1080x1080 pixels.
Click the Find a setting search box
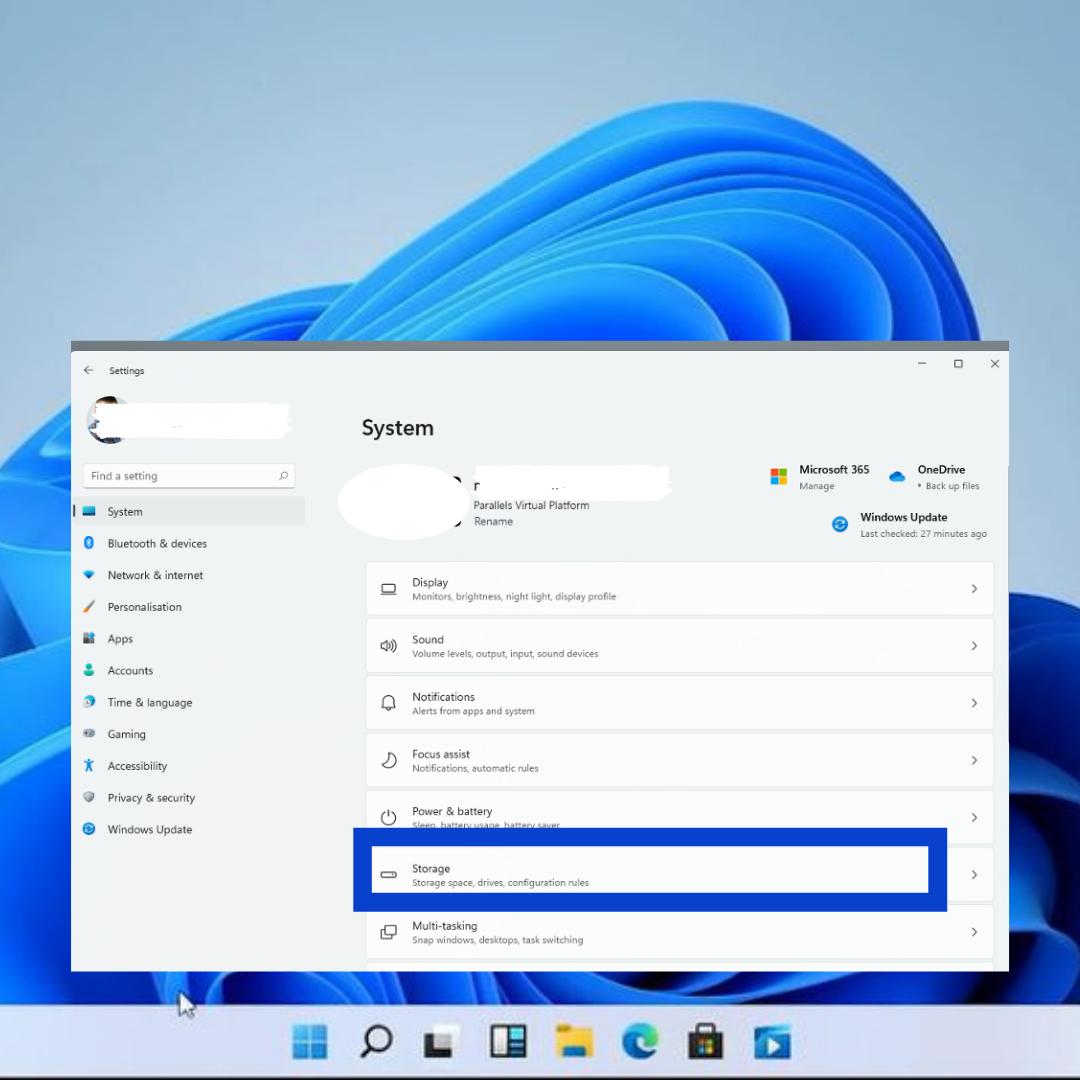click(188, 475)
